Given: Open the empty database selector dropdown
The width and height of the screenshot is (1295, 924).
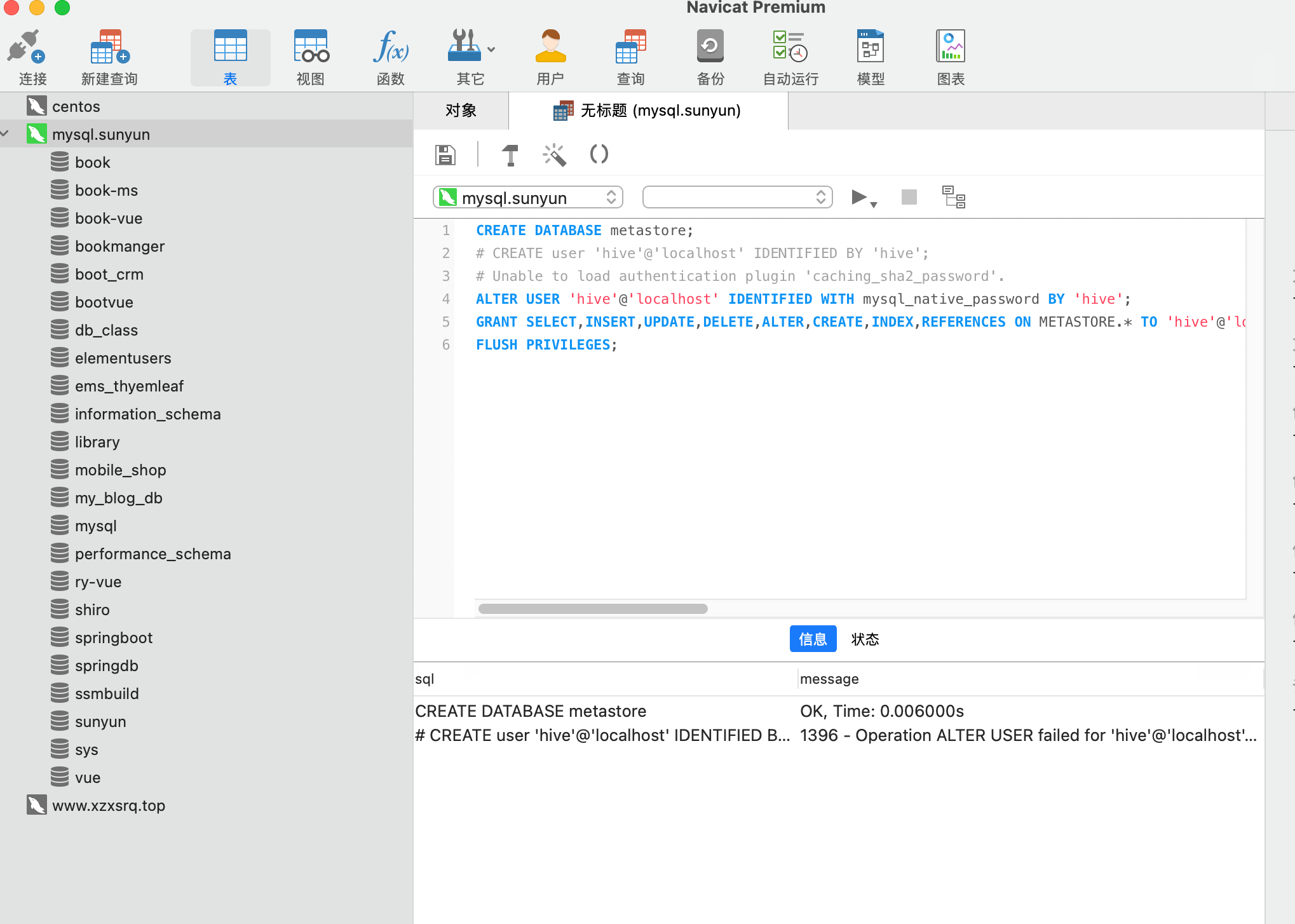Looking at the screenshot, I should tap(737, 197).
